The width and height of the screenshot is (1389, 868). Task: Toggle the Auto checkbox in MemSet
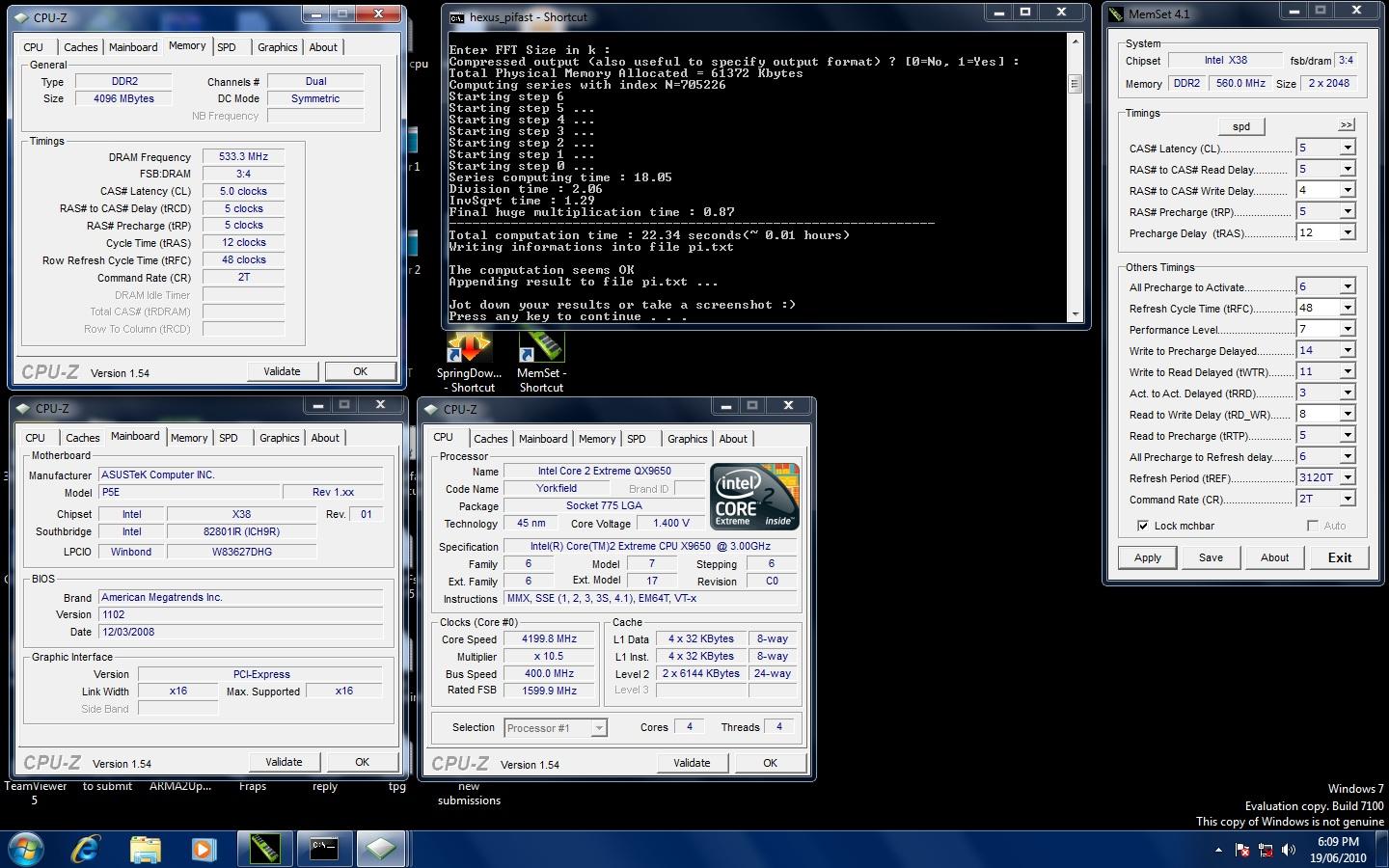pos(1312,526)
